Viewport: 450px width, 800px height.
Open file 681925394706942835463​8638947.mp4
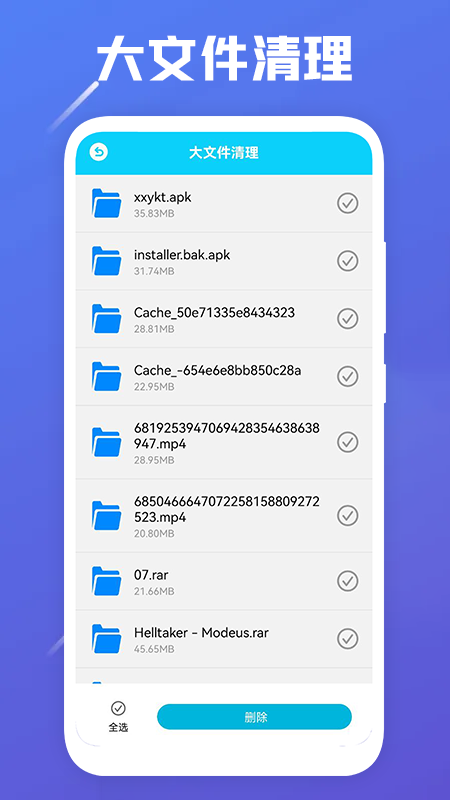227,436
